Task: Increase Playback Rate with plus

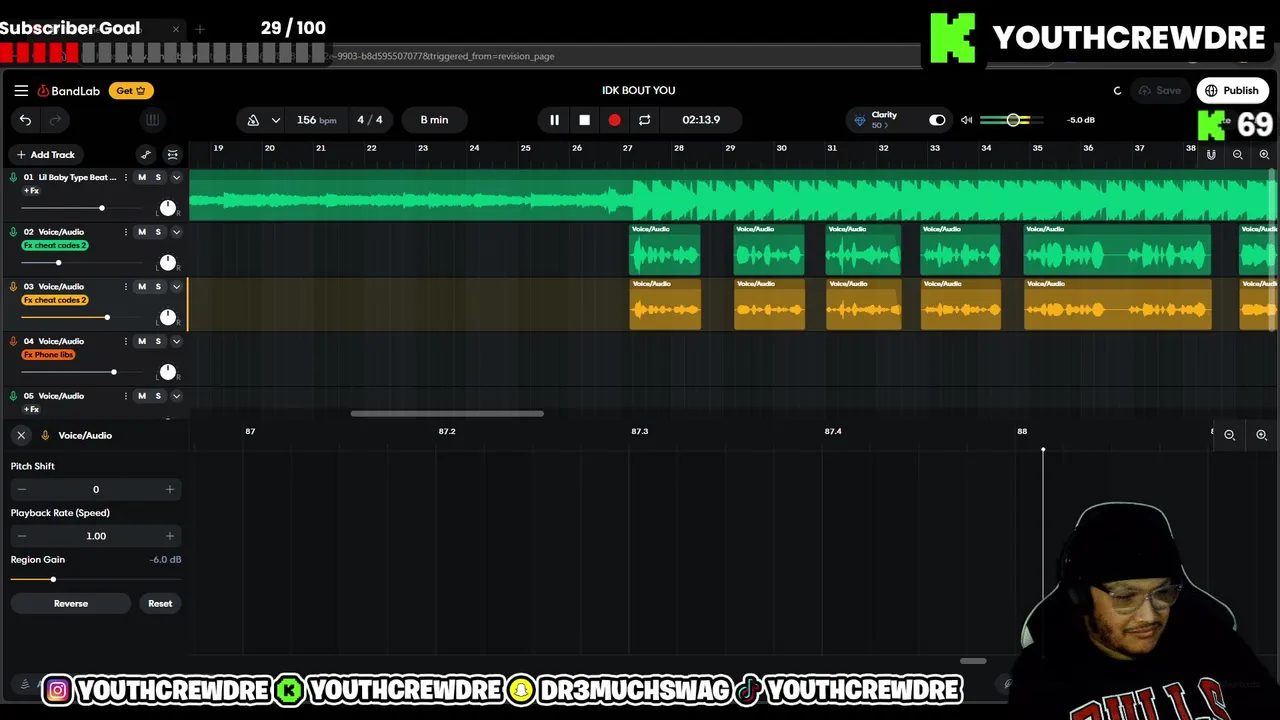Action: point(169,536)
